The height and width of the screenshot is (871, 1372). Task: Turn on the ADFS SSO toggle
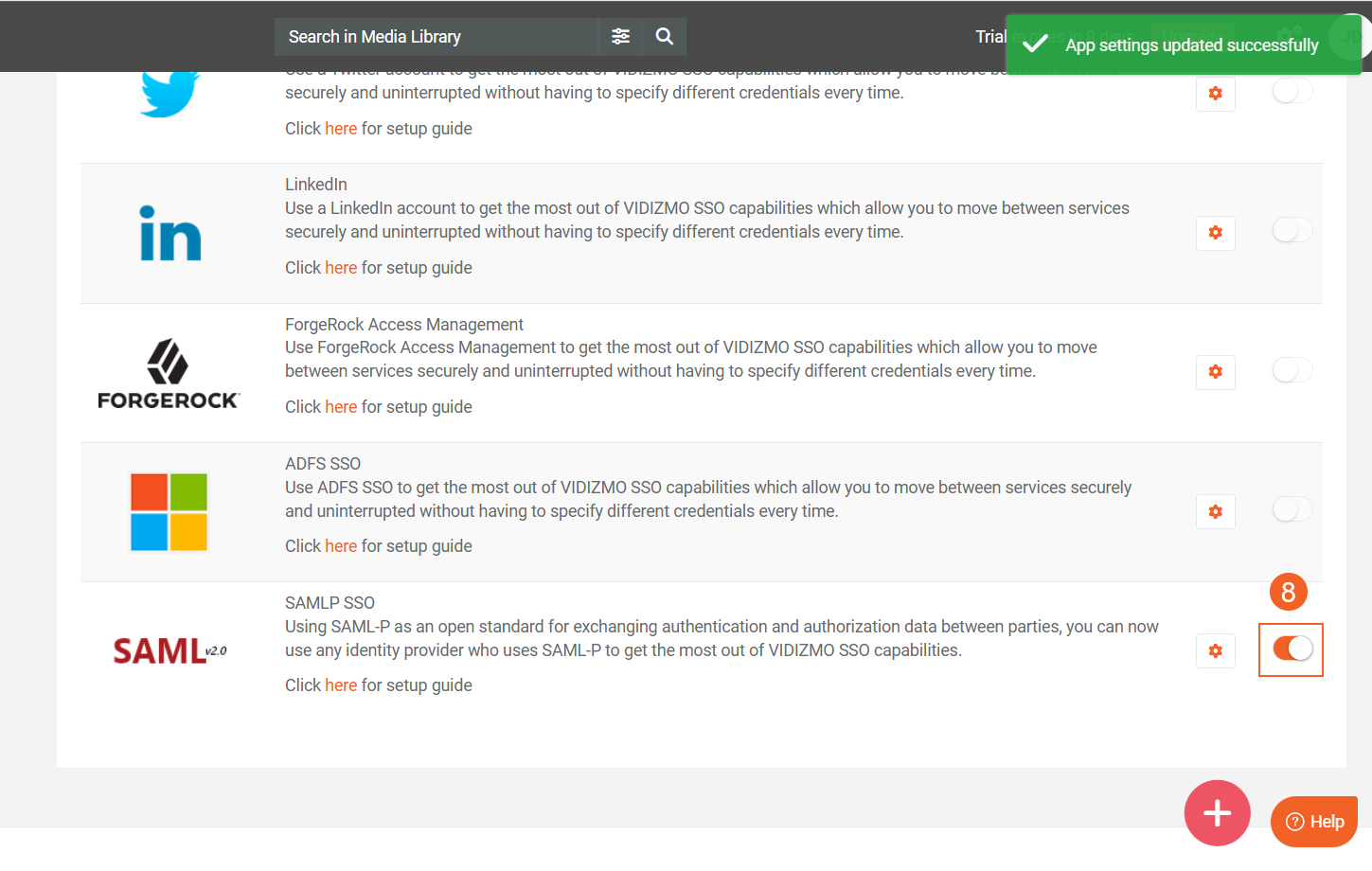point(1292,509)
